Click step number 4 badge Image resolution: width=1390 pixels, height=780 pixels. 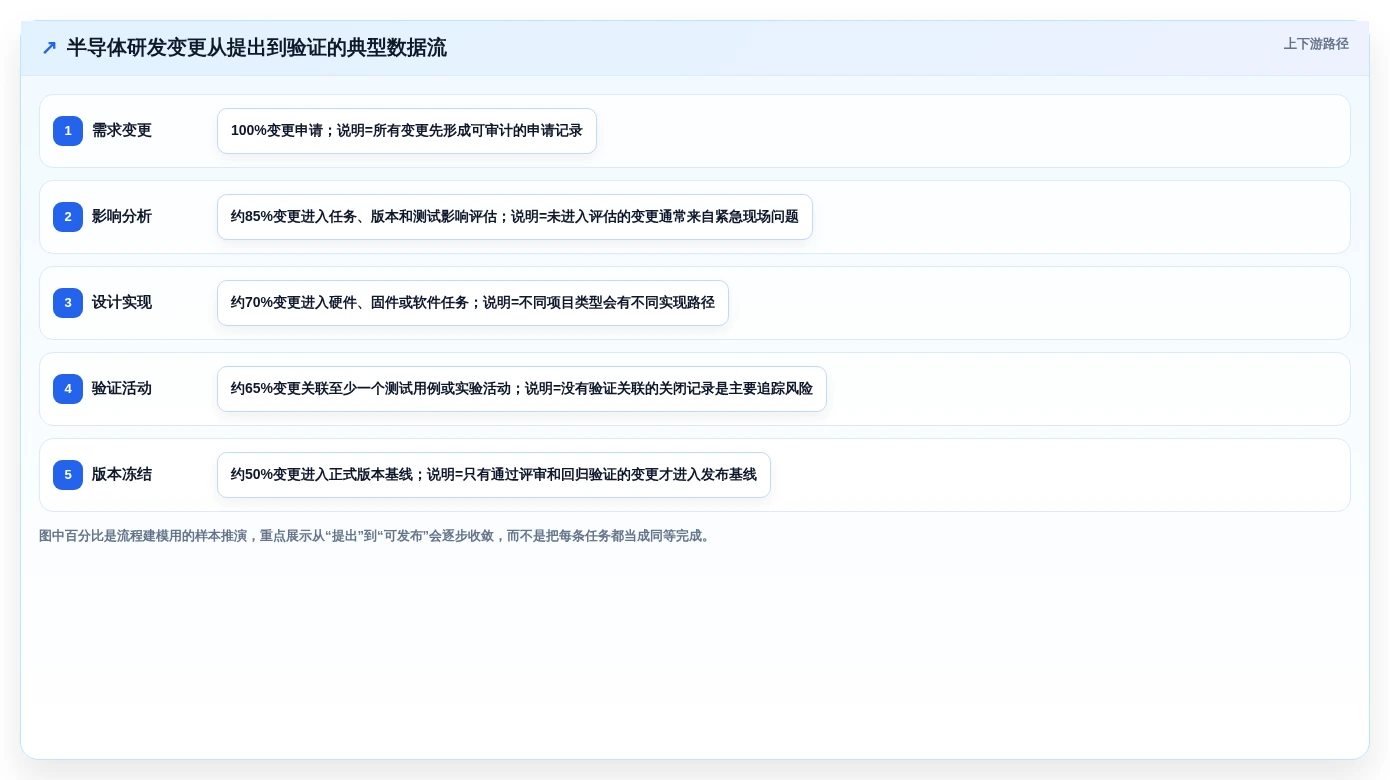tap(68, 389)
